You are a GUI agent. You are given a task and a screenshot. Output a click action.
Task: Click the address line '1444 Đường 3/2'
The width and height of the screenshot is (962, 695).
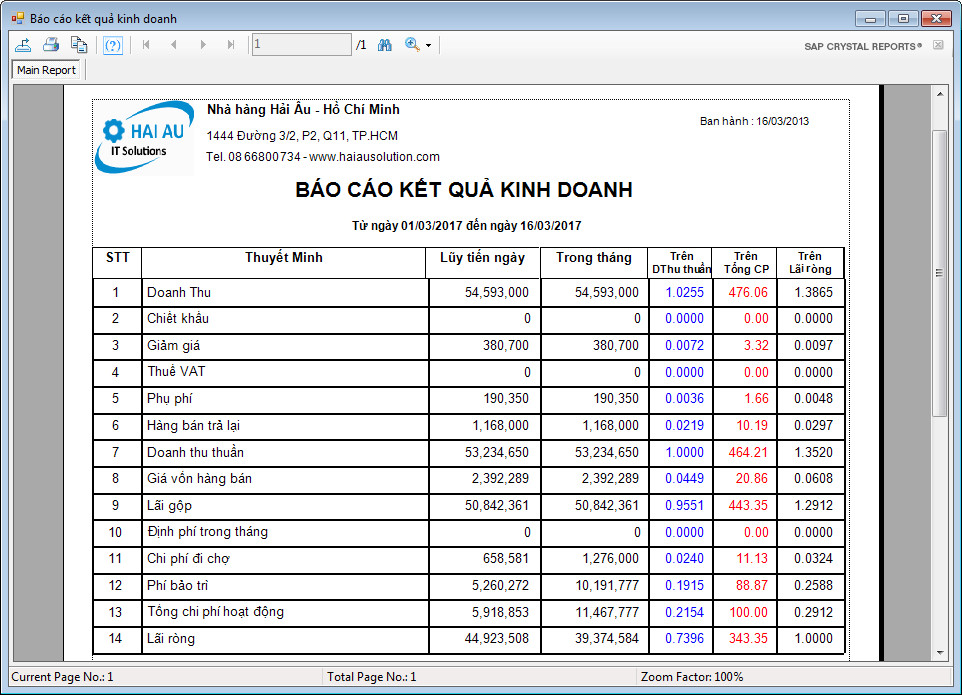click(302, 136)
